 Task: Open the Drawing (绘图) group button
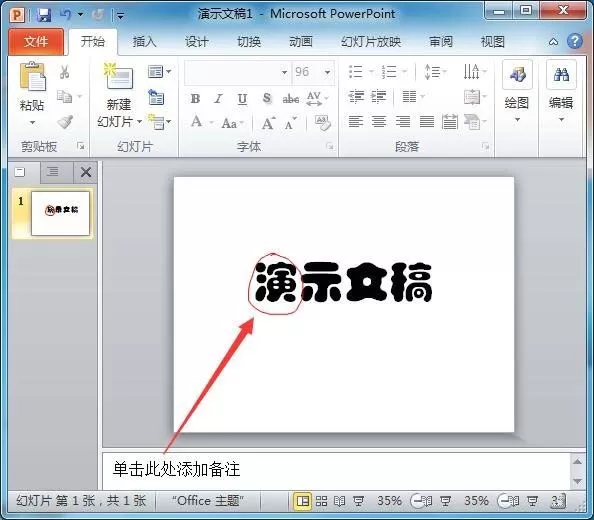pyautogui.click(x=517, y=92)
